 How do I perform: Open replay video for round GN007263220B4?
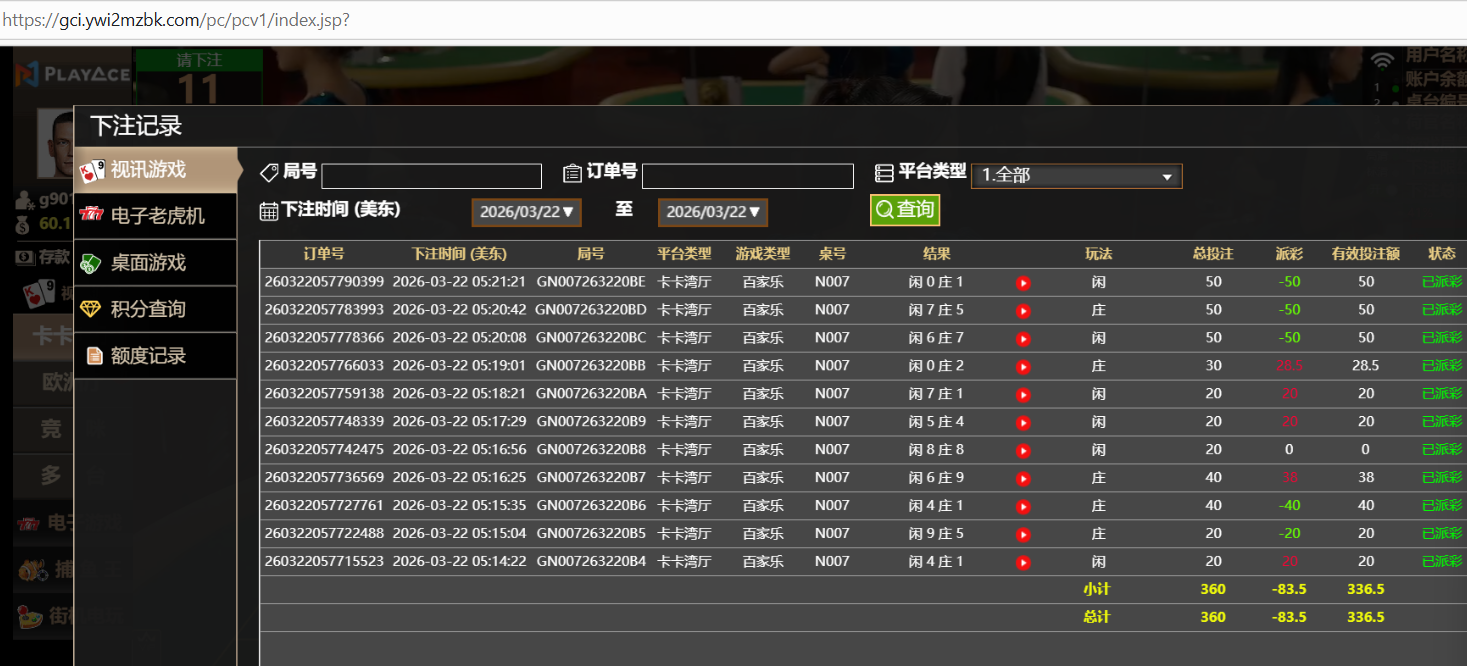(x=1023, y=563)
